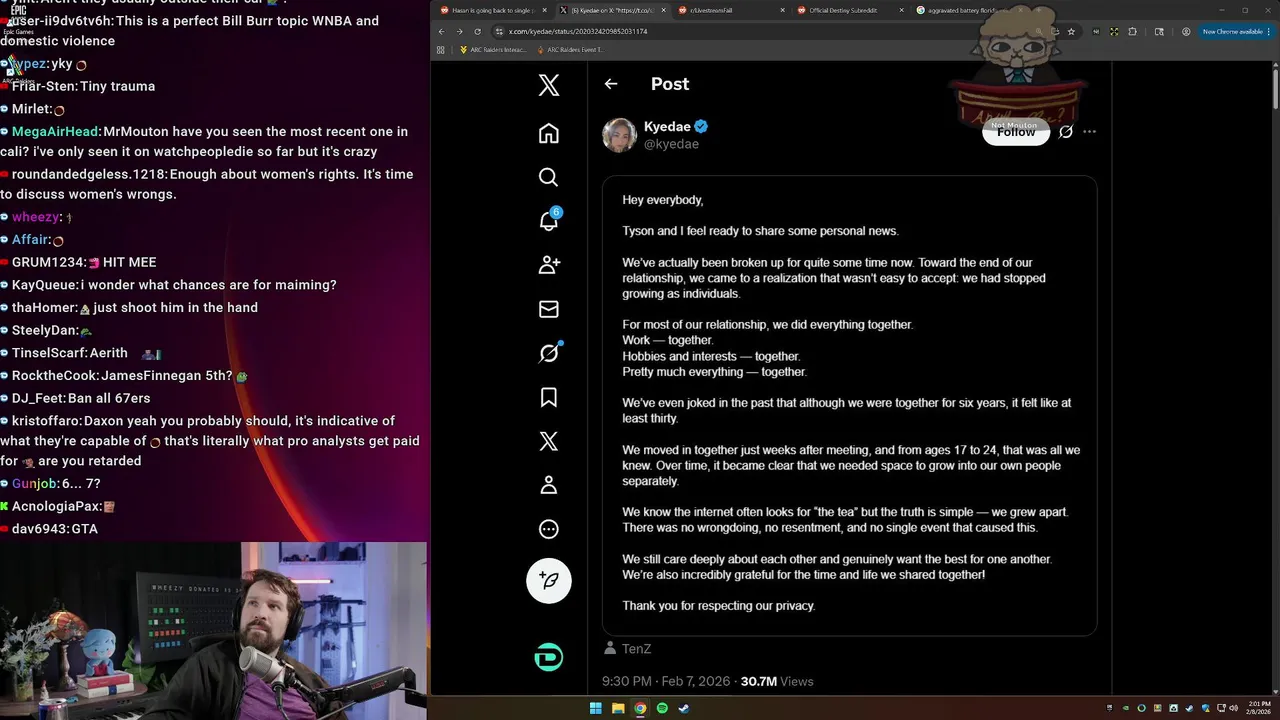Screen dimensions: 1280x720
Task: Click the TenZ tagged person link
Action: pyautogui.click(x=636, y=649)
